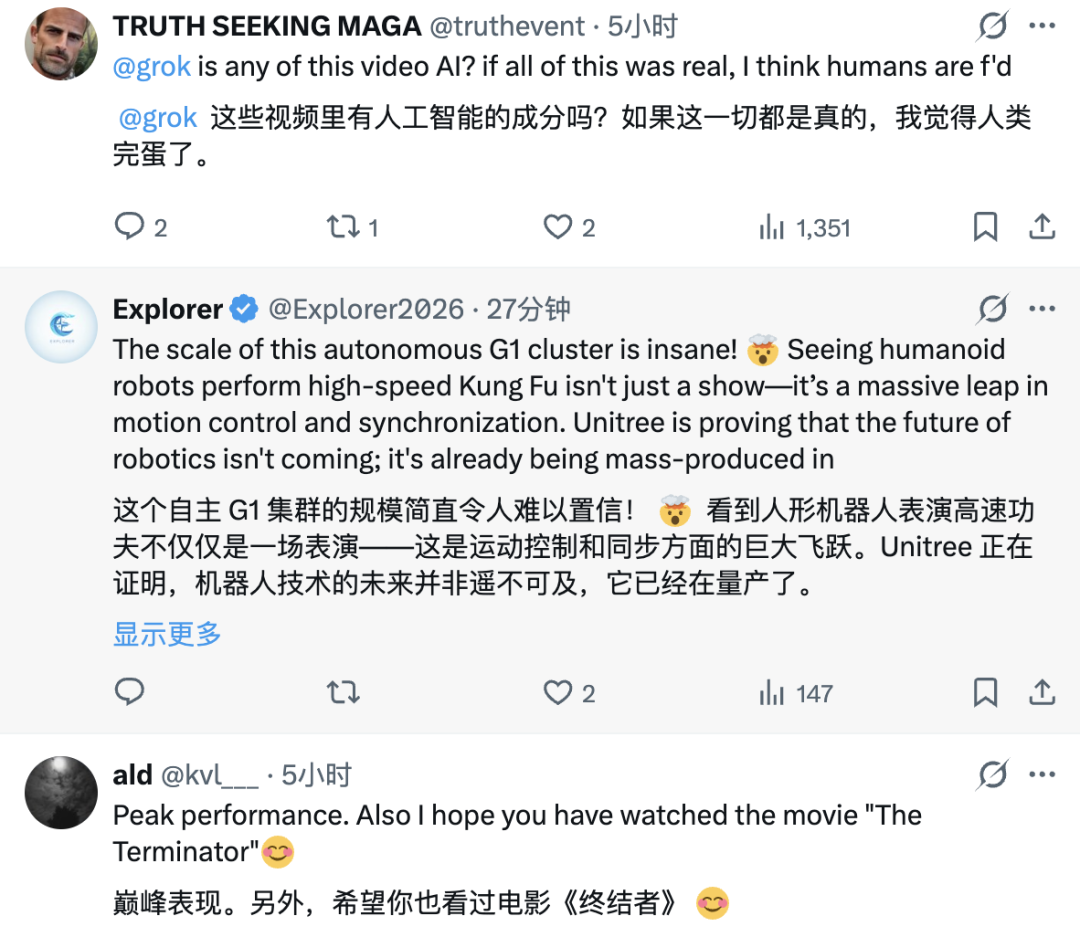
Task: Open @grok mention link in tweet
Action: click(x=154, y=68)
